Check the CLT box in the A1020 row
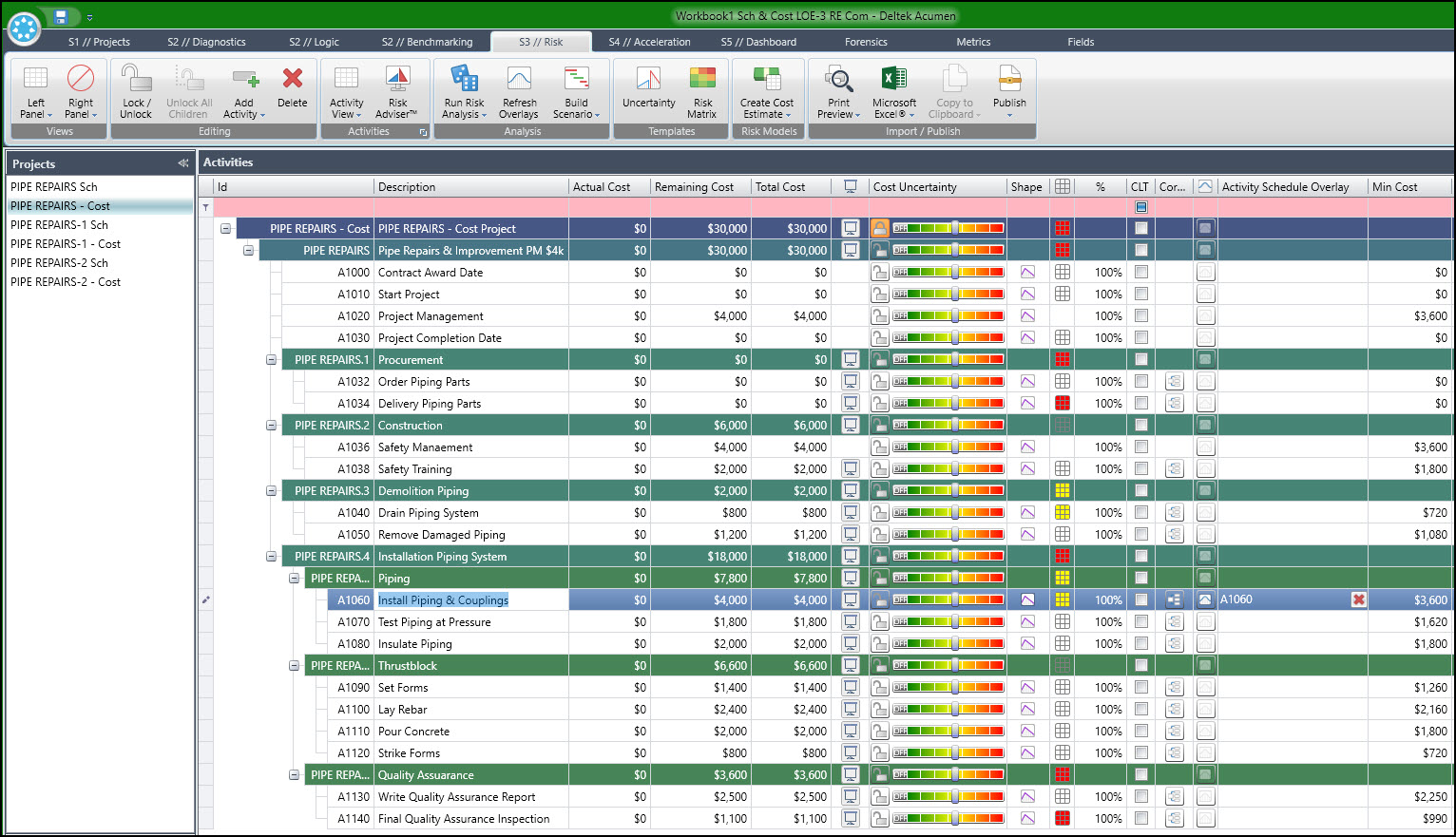 [x=1140, y=315]
